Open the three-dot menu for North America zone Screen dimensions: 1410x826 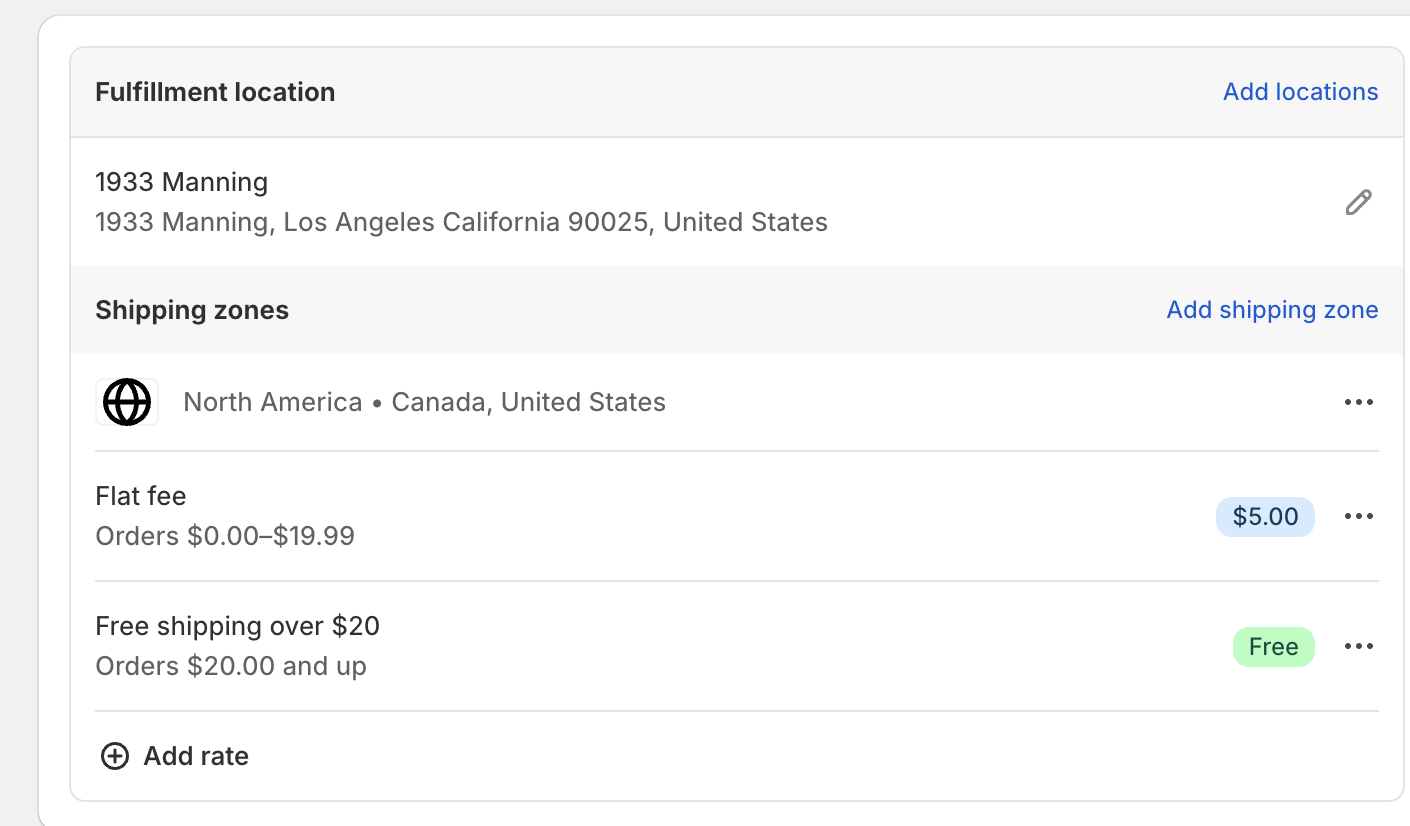coord(1358,402)
